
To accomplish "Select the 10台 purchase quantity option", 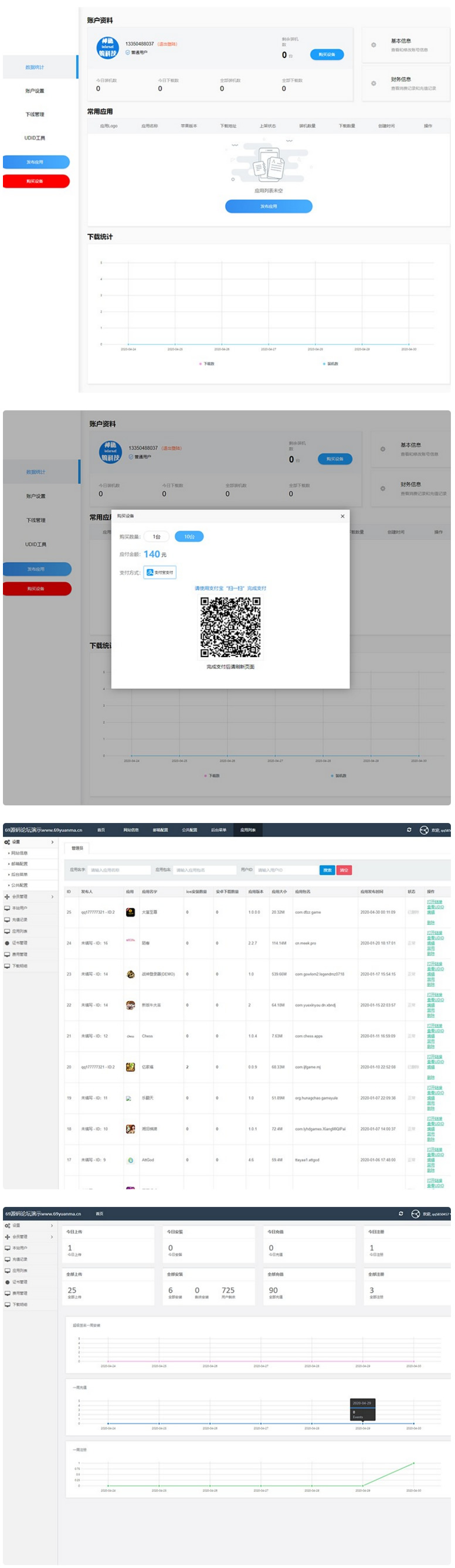I will tap(189, 536).
